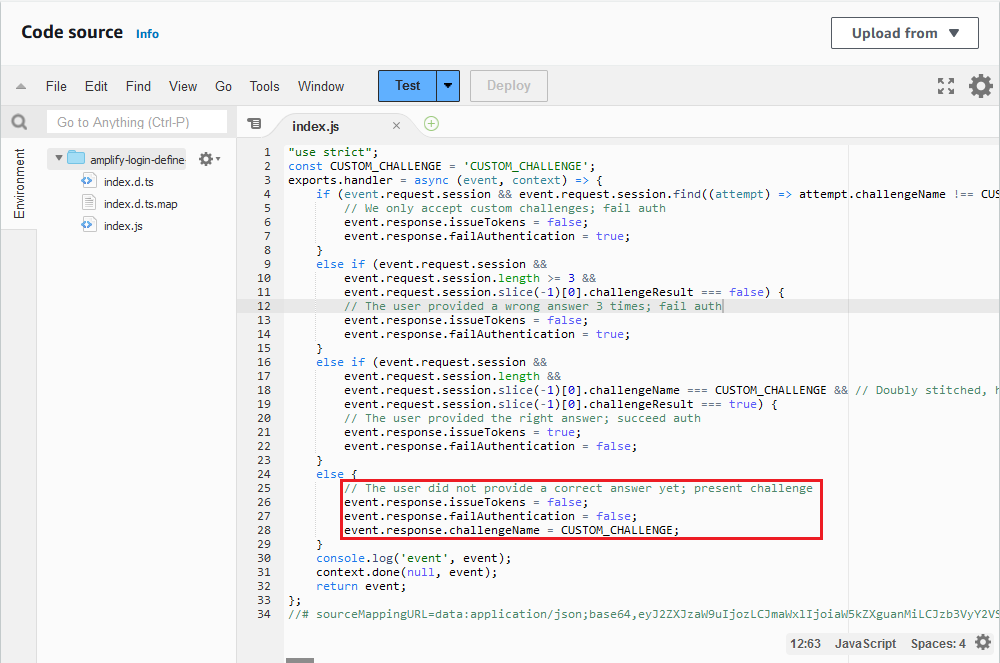This screenshot has height=663, width=1000.
Task: Open the editor settings gear icon
Action: pos(980,86)
